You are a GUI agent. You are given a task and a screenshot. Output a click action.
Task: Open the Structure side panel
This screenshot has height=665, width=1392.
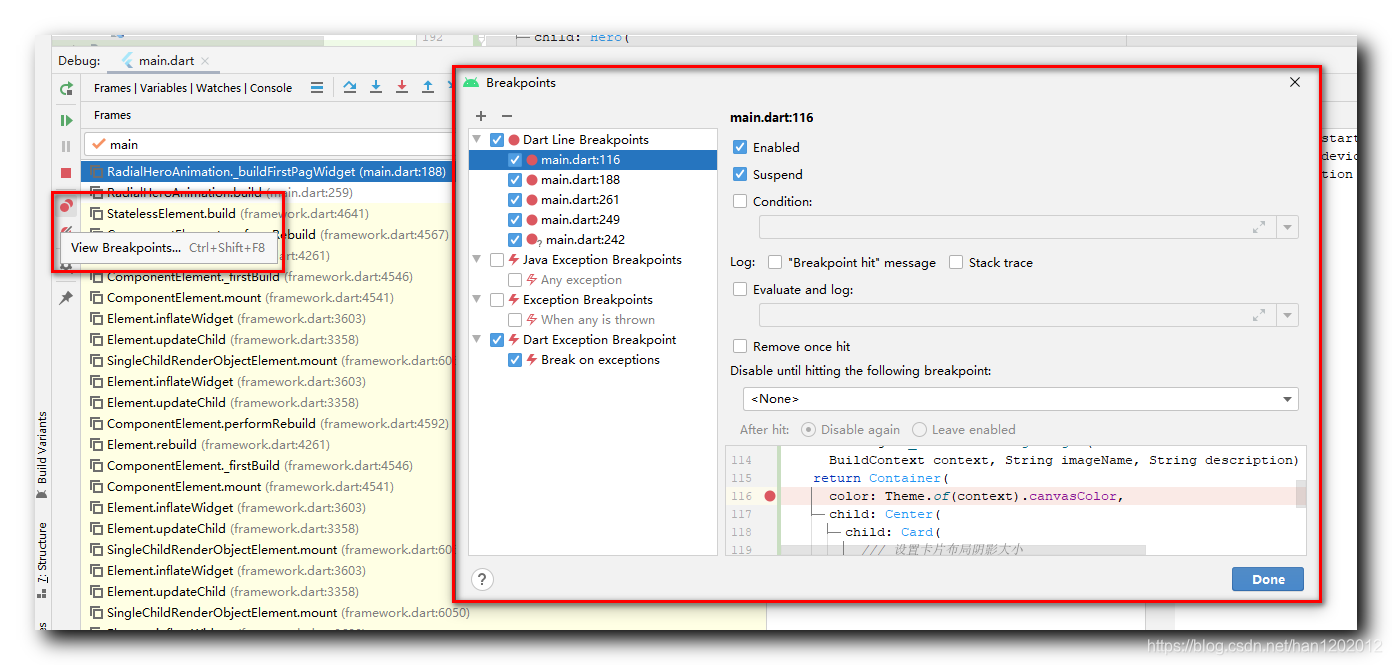coord(42,558)
